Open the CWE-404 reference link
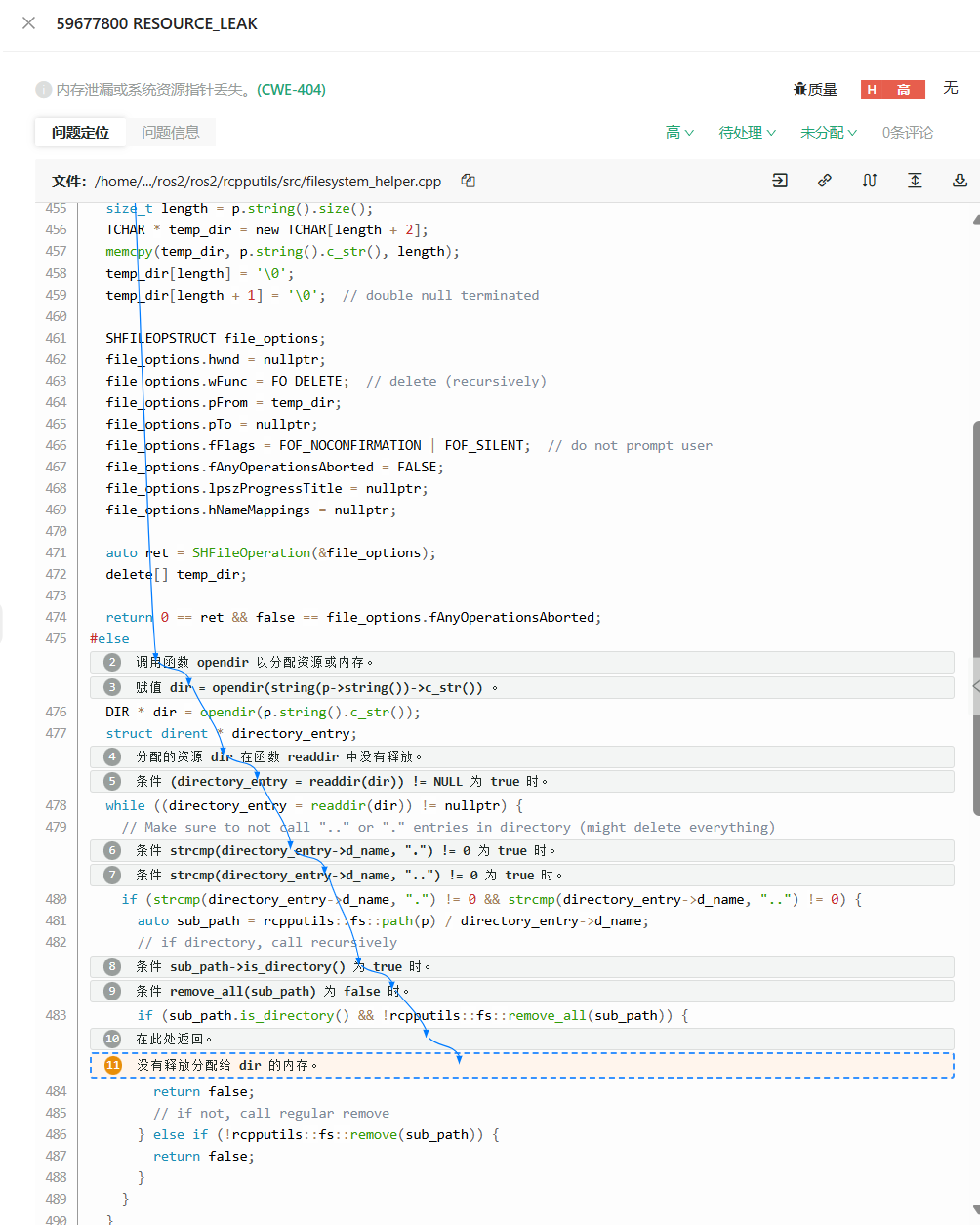This screenshot has width=980, height=1225. (291, 90)
